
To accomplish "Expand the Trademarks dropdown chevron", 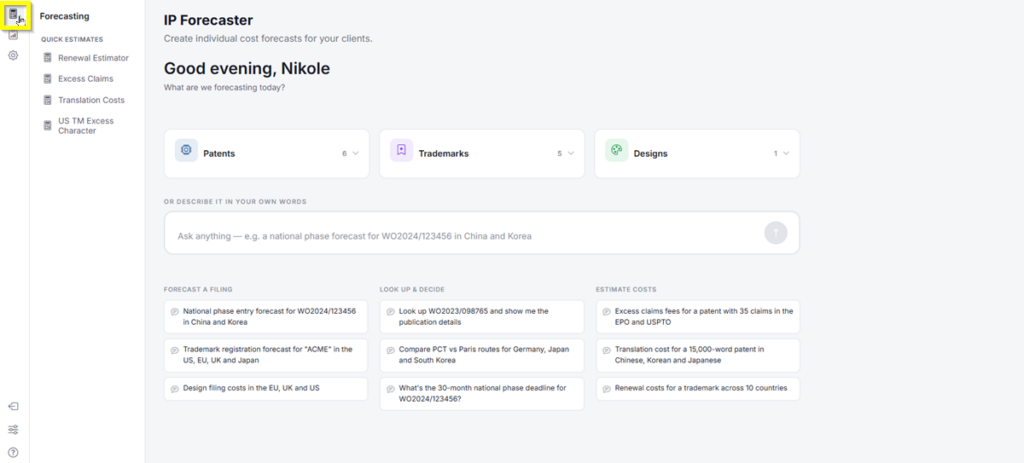I will coord(571,153).
